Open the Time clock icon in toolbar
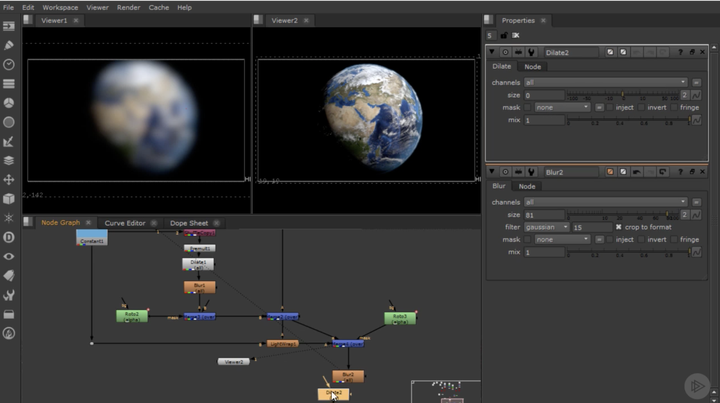This screenshot has width=720, height=403. pos(9,64)
